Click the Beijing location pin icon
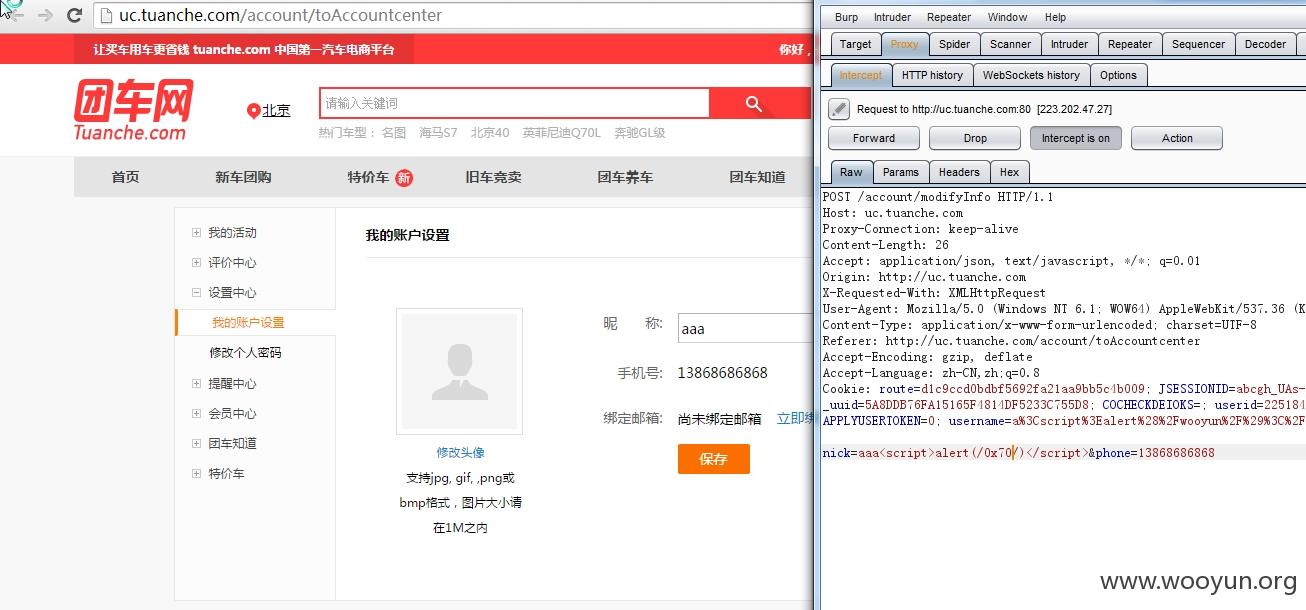1306x610 pixels. pos(253,111)
